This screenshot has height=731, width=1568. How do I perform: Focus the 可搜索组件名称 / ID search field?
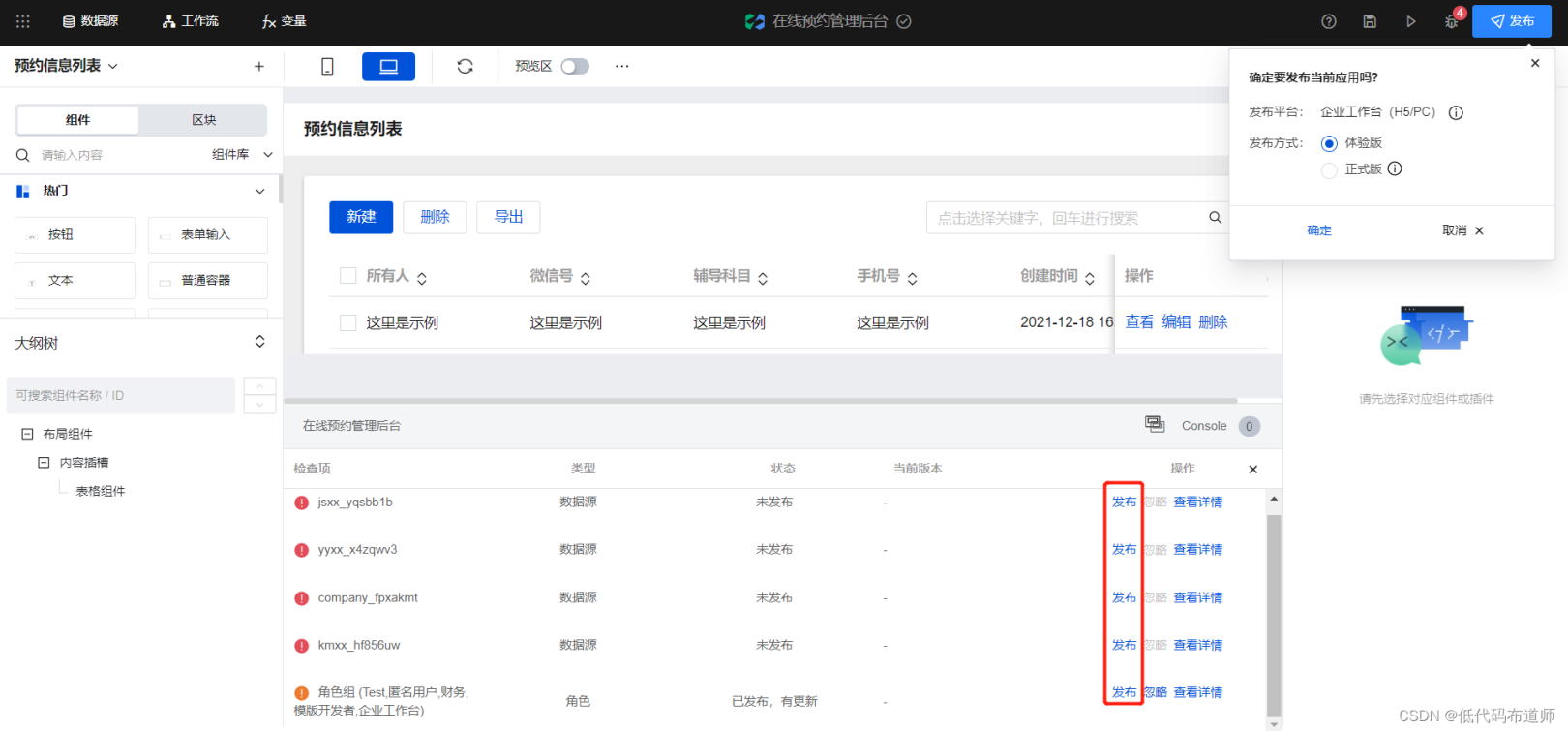(121, 395)
